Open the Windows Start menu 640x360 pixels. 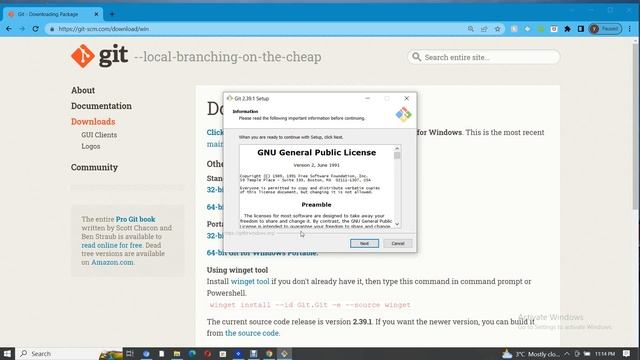click(x=7, y=353)
